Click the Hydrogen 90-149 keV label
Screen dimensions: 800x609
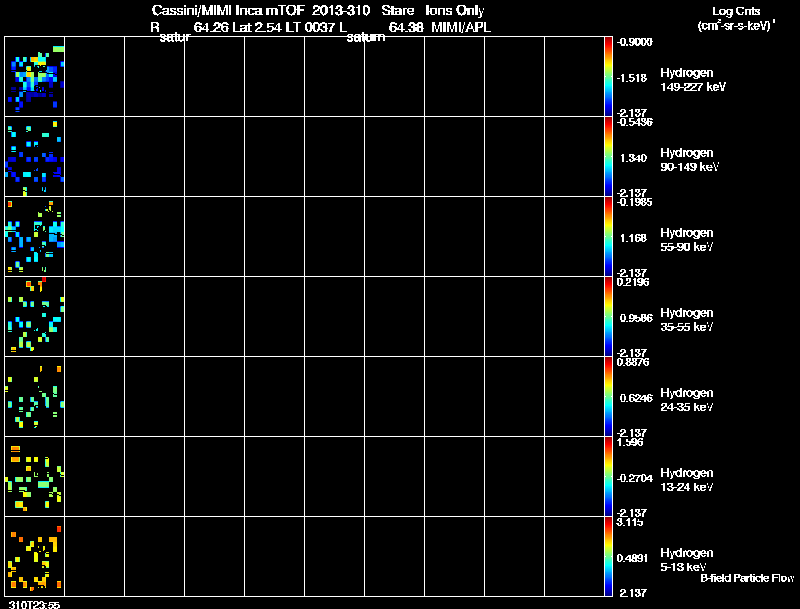click(689, 160)
